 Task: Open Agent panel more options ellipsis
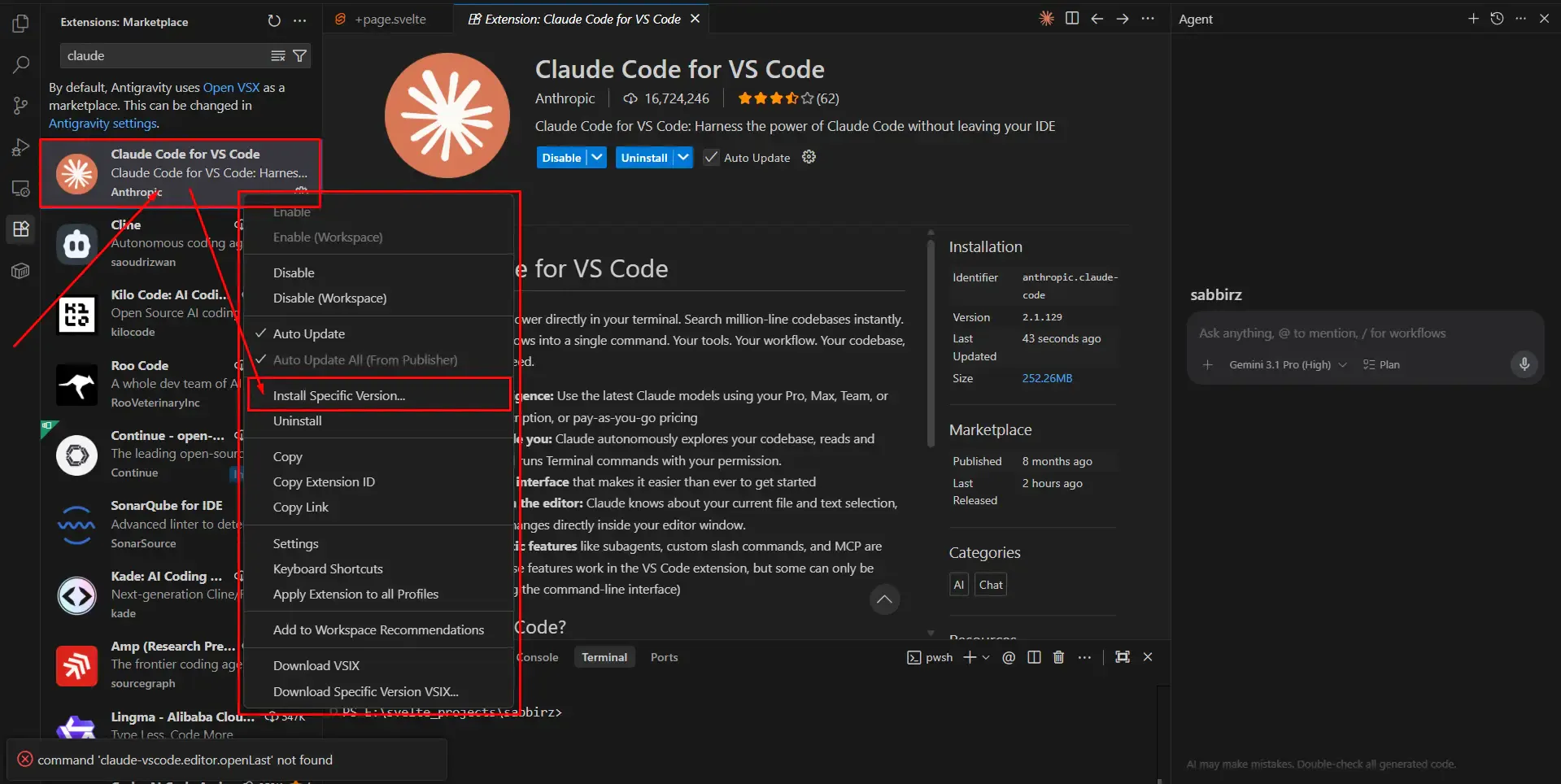point(1520,19)
